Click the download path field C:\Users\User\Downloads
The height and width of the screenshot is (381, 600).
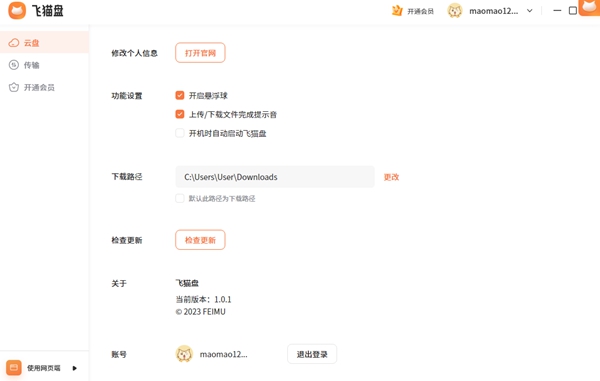(275, 177)
